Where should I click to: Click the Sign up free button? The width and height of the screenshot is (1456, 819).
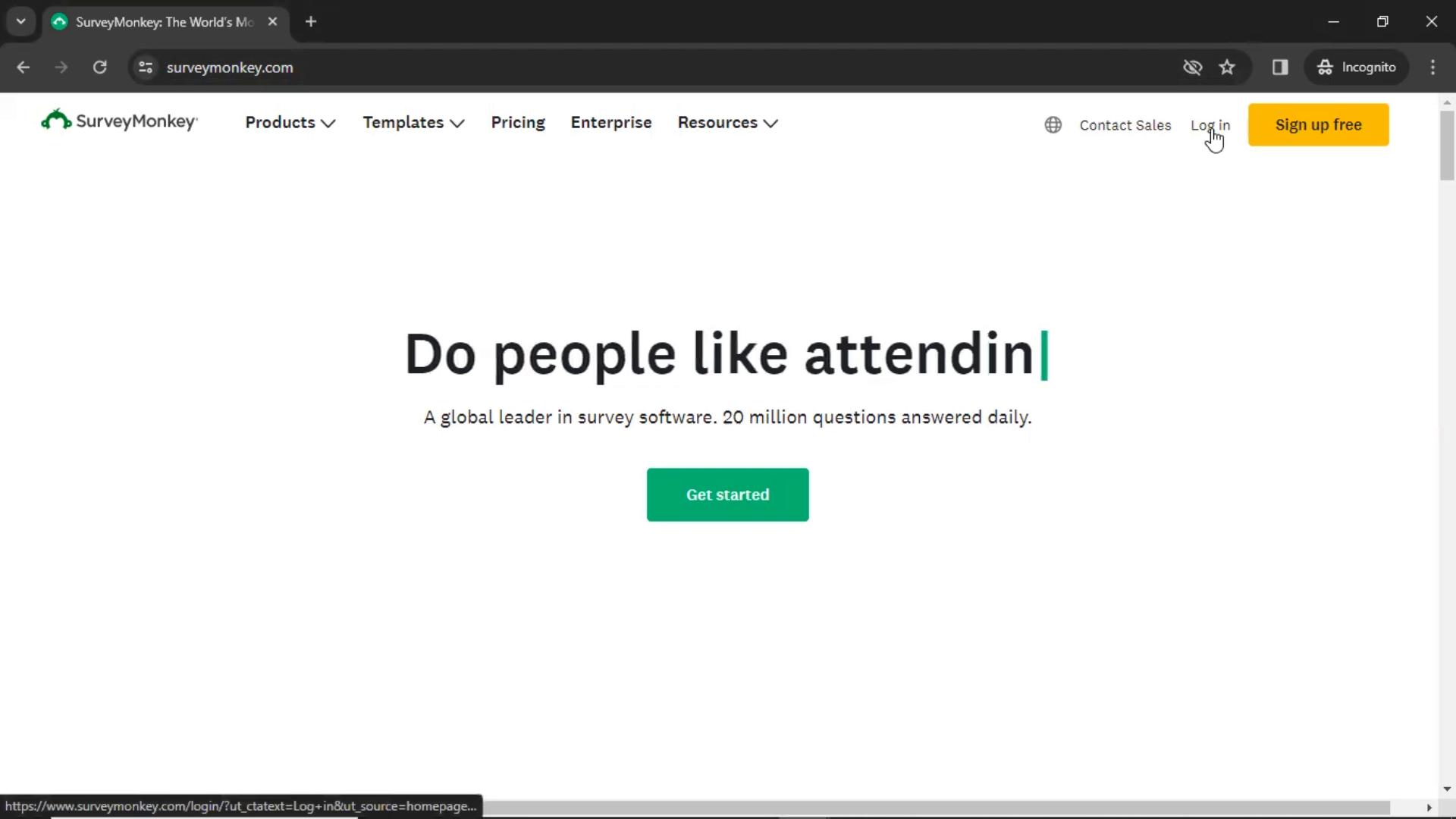(1318, 124)
